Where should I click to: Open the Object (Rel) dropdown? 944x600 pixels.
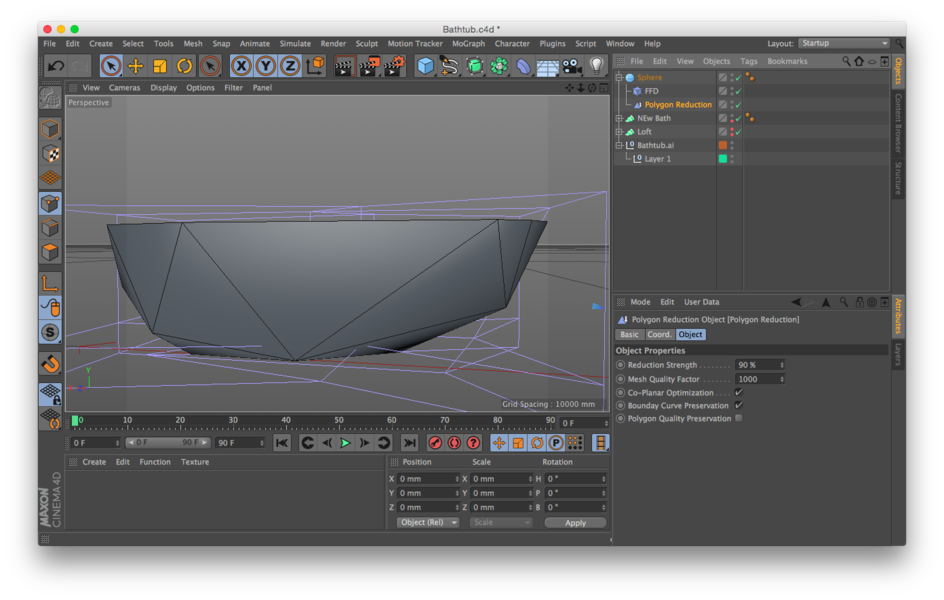click(x=427, y=522)
